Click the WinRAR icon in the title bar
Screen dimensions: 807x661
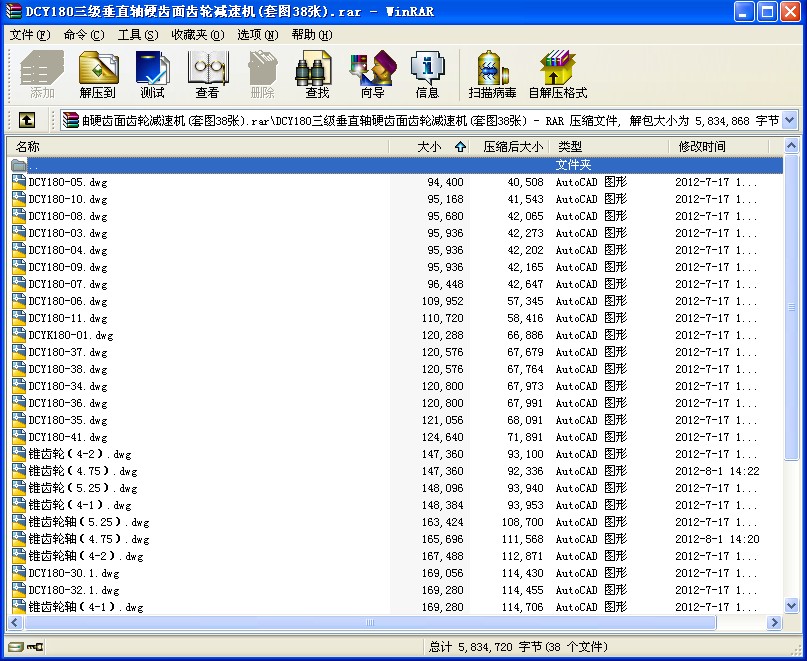[x=14, y=11]
